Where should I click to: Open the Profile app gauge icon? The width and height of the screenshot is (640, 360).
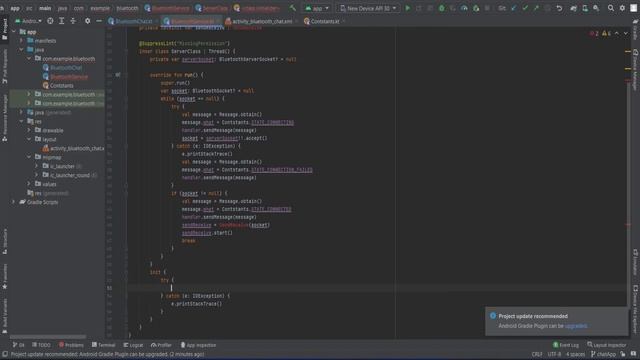click(464, 8)
